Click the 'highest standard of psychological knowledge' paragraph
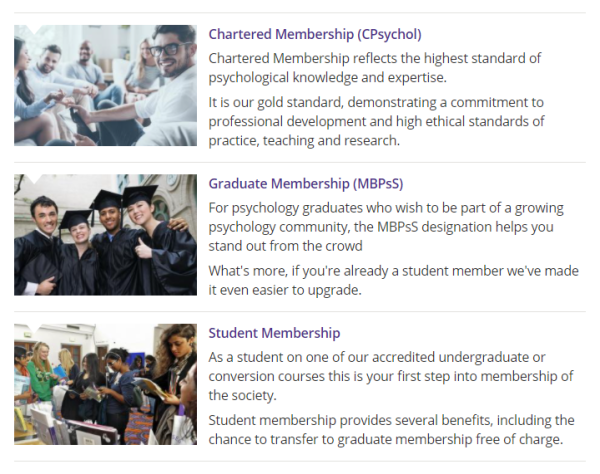Screen dimensions: 600x474 pyautogui.click(x=375, y=68)
